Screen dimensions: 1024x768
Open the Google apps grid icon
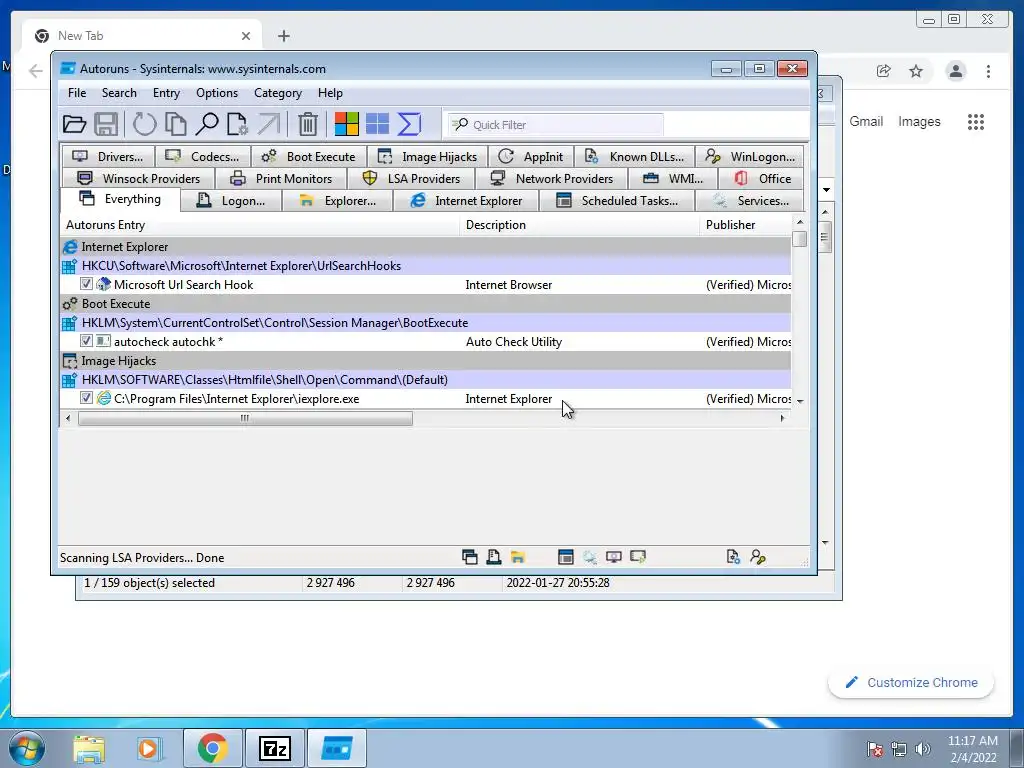(x=976, y=122)
